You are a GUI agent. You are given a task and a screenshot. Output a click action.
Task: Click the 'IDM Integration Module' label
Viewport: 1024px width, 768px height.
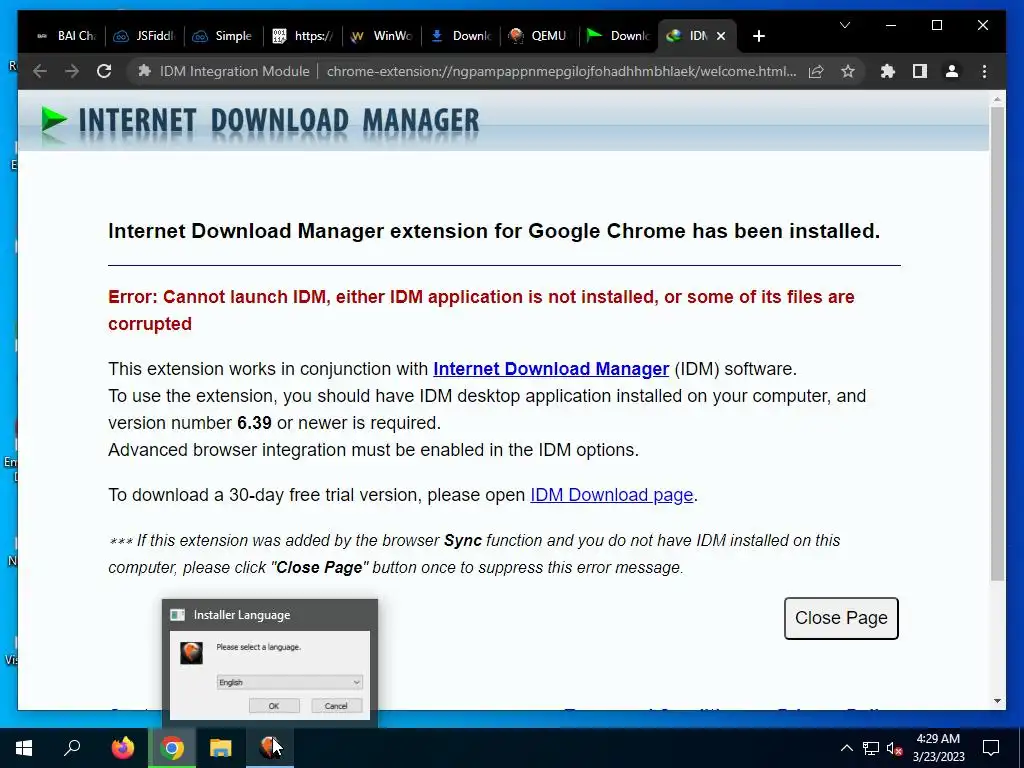(234, 71)
